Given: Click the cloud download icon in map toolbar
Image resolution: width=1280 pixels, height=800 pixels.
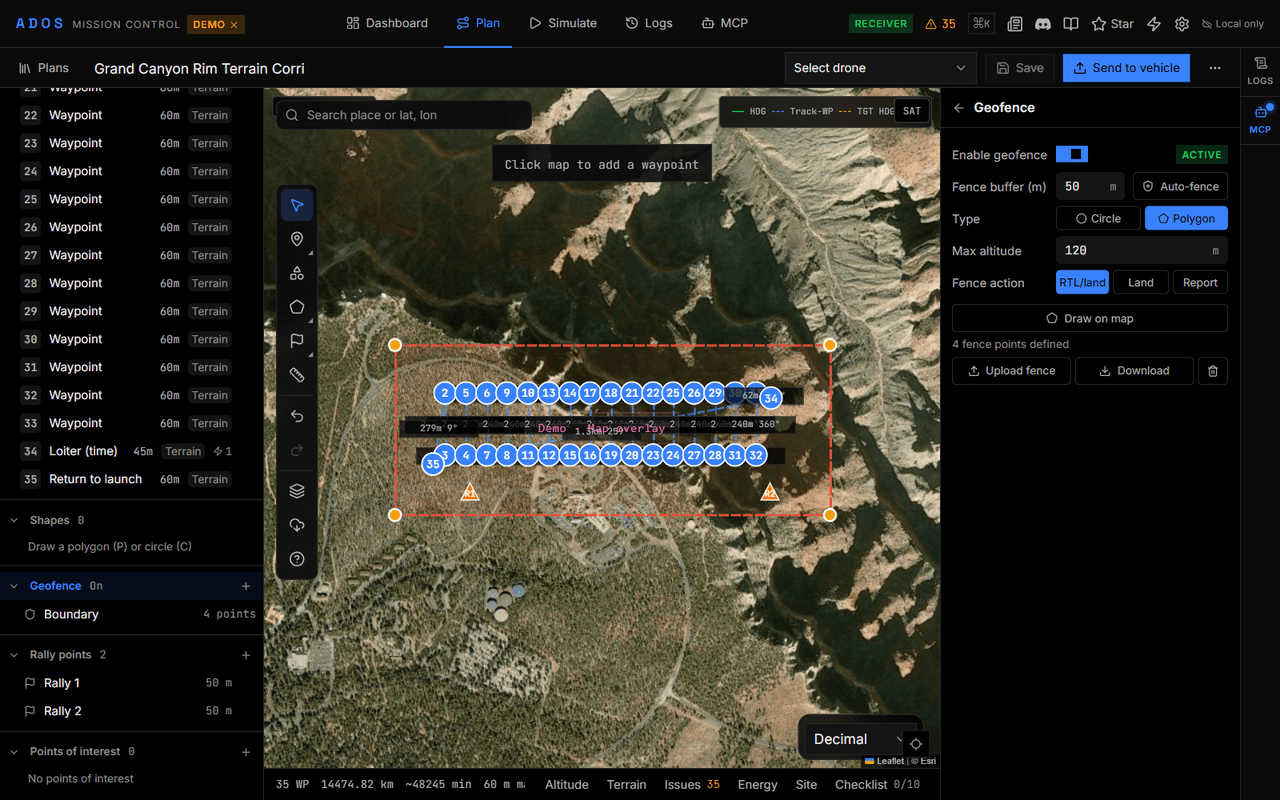Looking at the screenshot, I should point(297,525).
